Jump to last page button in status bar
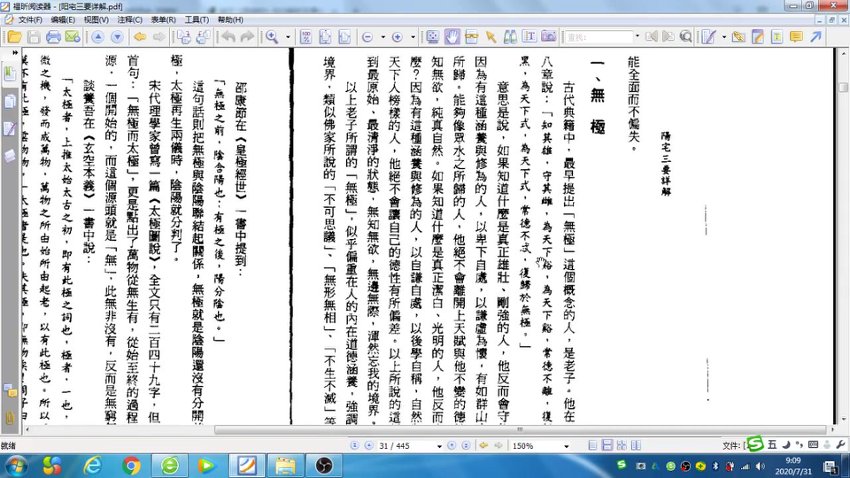 click(x=466, y=445)
